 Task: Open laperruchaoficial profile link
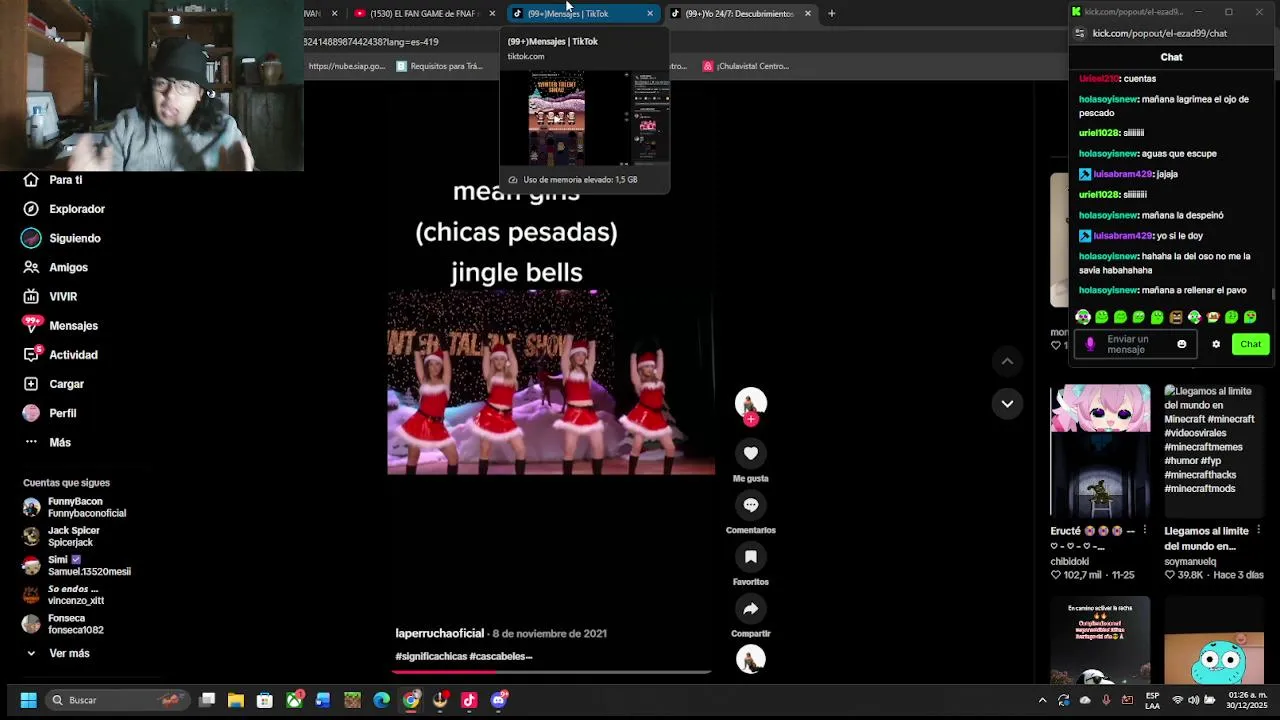point(439,633)
